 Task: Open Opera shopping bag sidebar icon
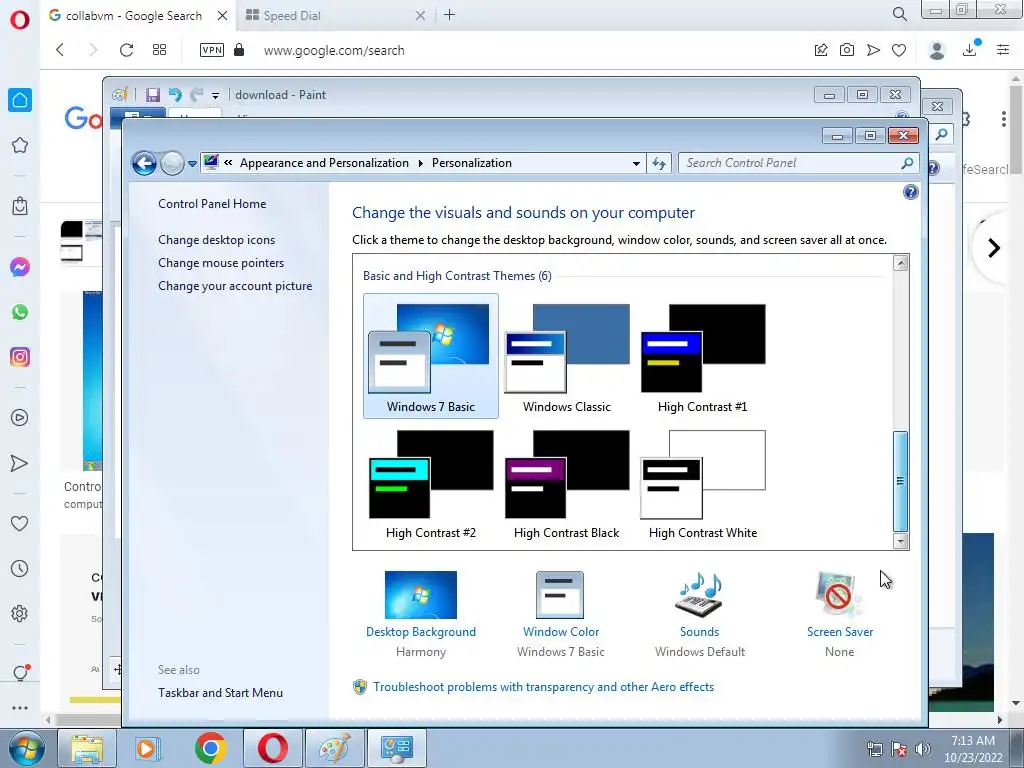[20, 206]
